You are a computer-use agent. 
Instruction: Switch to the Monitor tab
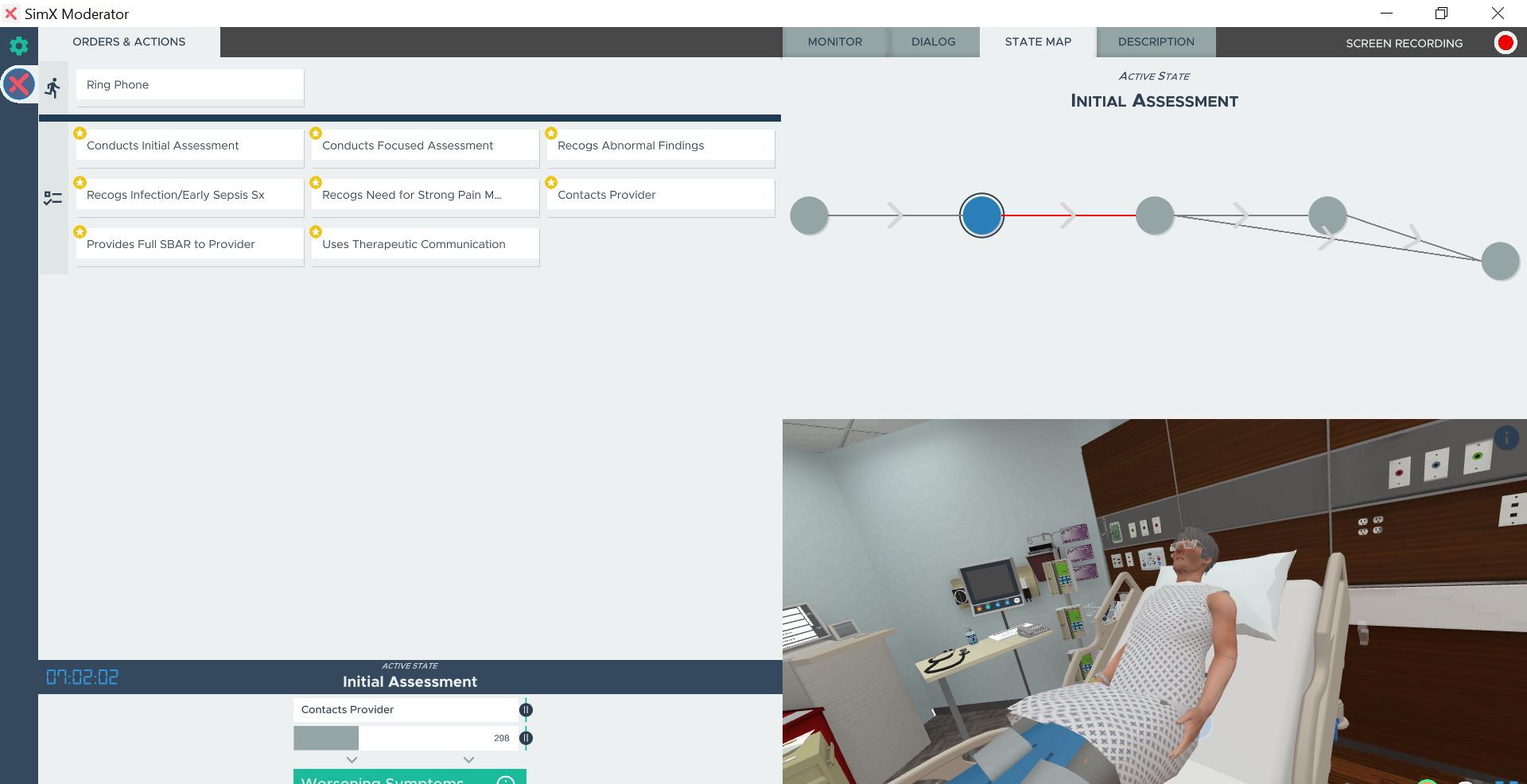[x=834, y=42]
